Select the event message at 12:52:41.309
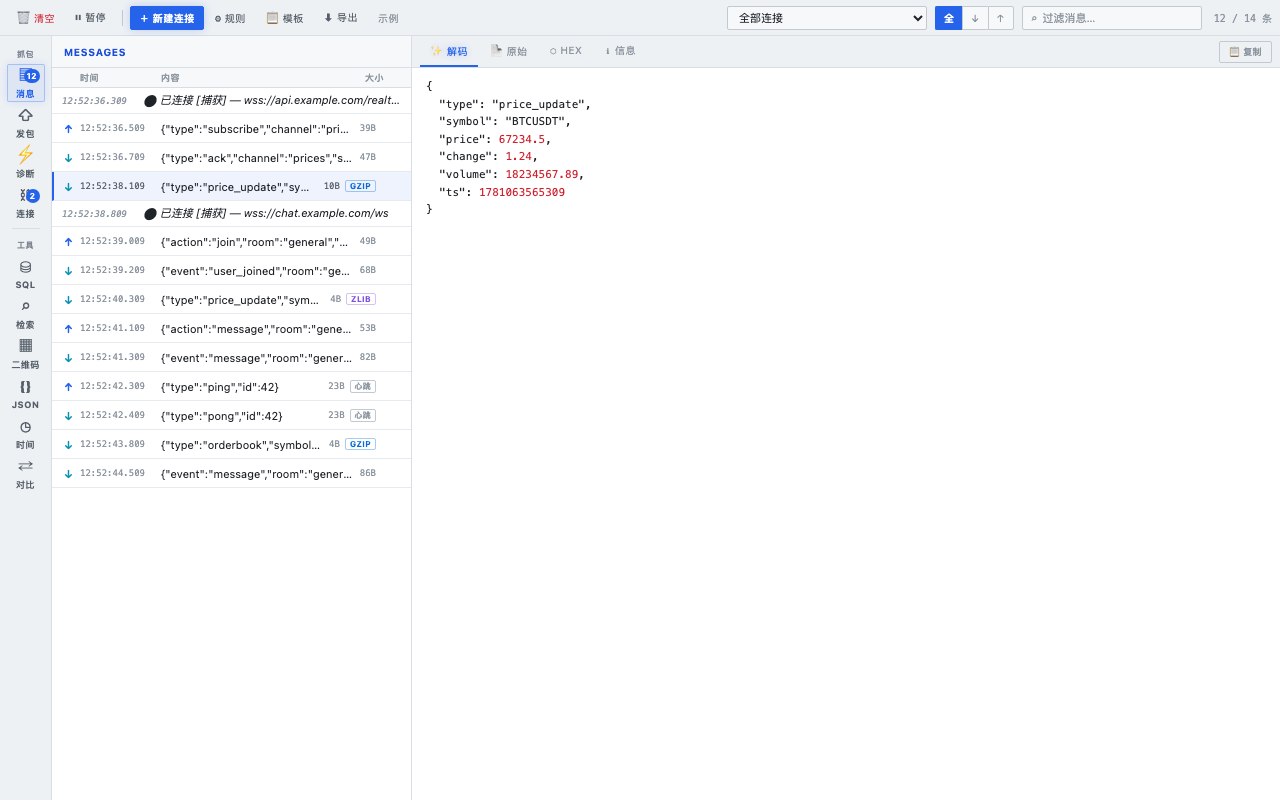Screen dimensions: 1280x800 point(232,357)
